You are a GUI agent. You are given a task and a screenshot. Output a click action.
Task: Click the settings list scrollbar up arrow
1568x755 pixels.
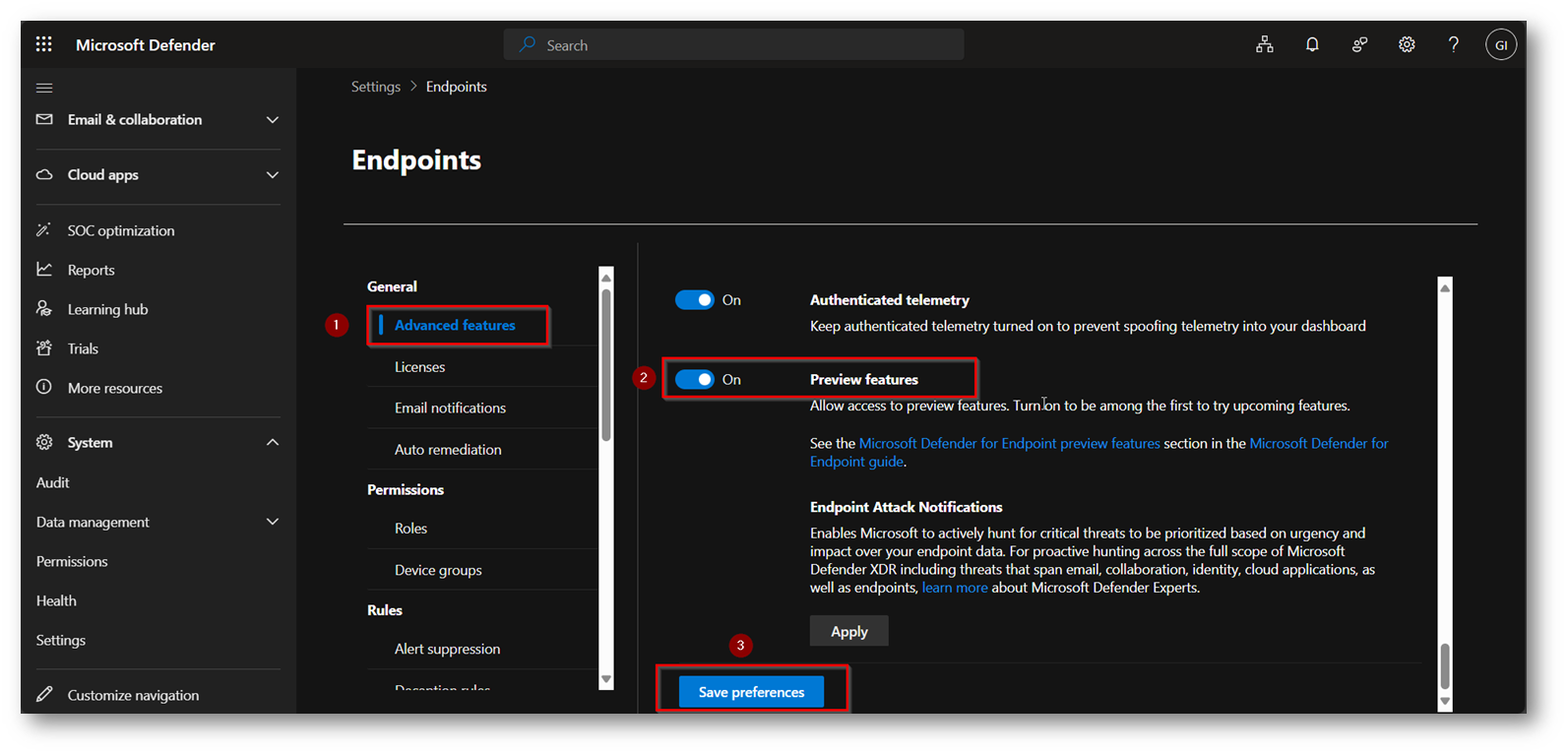point(606,277)
